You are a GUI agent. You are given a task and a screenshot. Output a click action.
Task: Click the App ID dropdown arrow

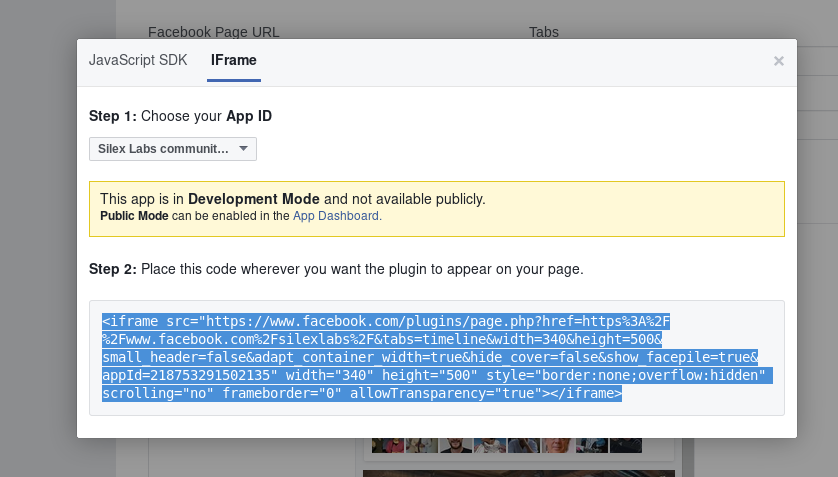(x=243, y=148)
